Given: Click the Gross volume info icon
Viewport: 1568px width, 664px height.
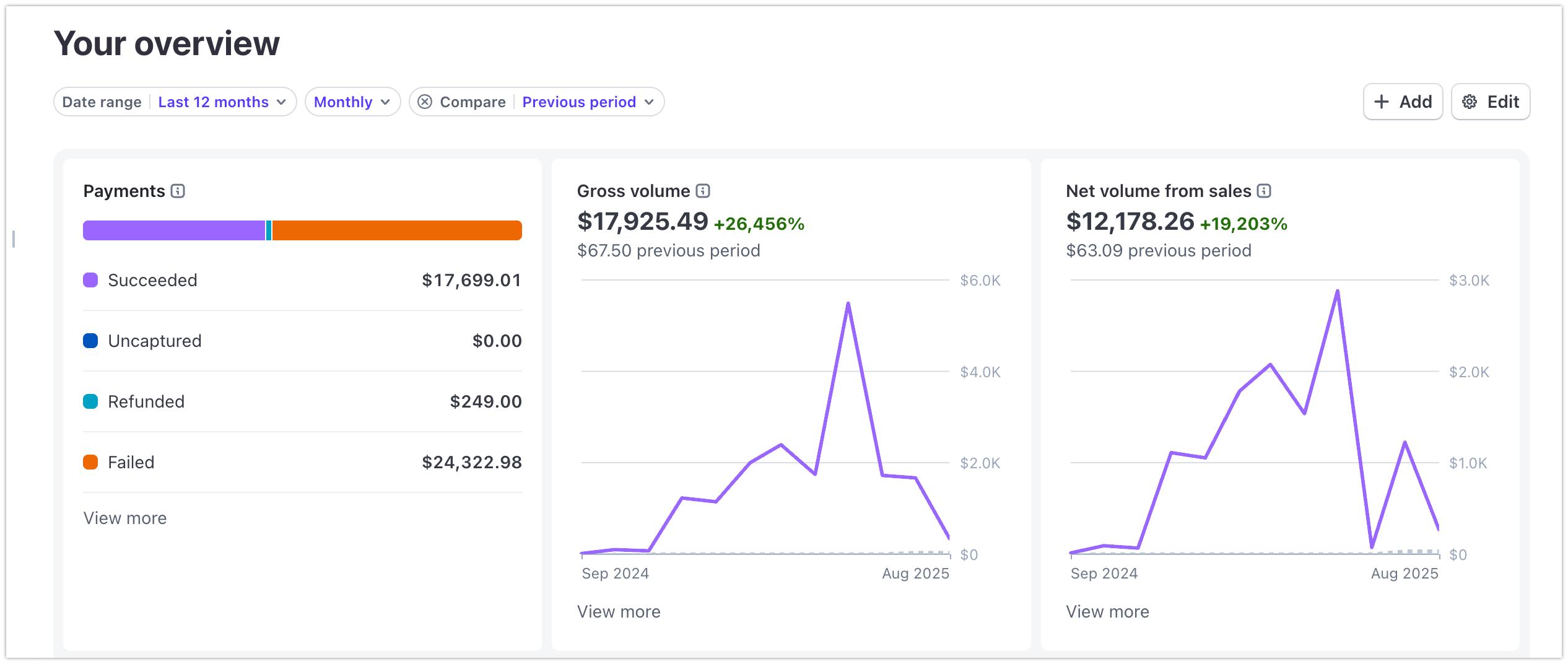Looking at the screenshot, I should (x=702, y=191).
